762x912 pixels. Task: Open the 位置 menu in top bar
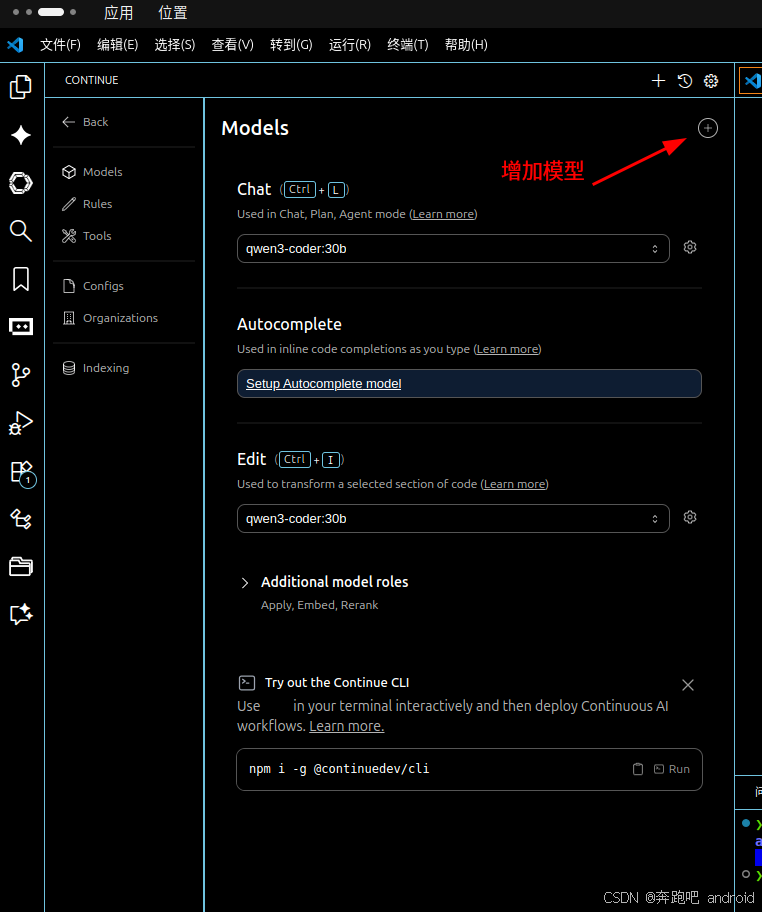tap(173, 13)
